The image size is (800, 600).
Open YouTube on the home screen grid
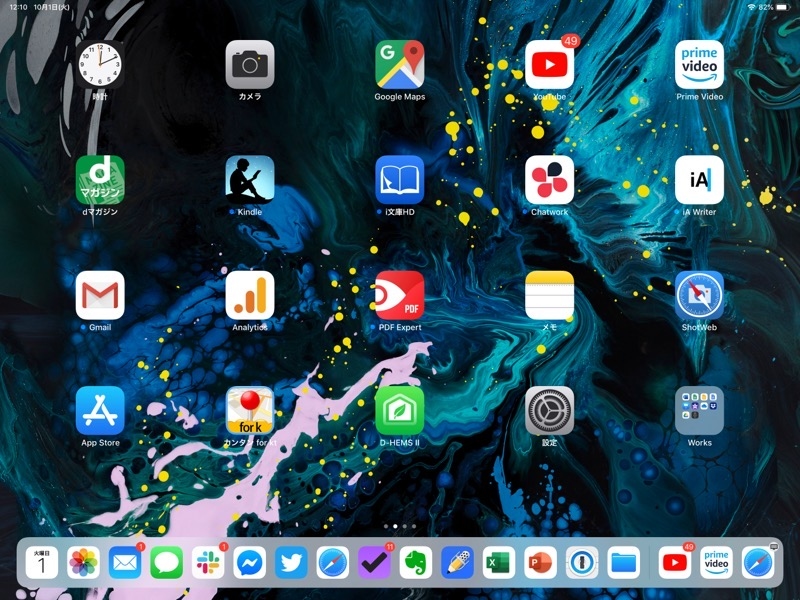pyautogui.click(x=549, y=65)
